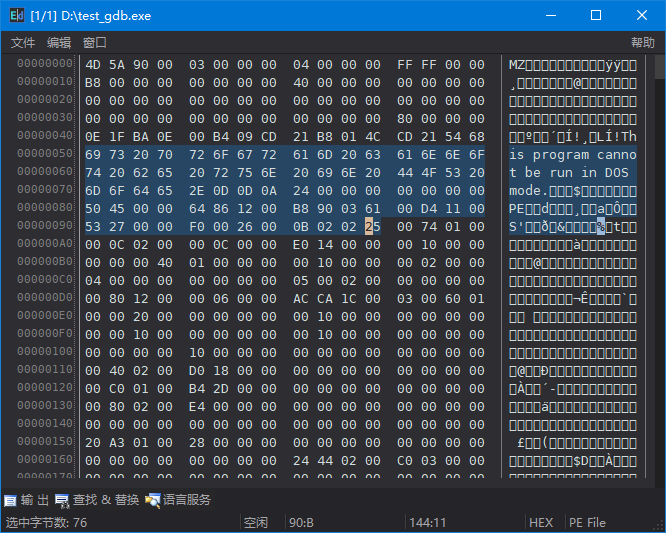Click hex byte E0 at row 000000A0
The image size is (666, 533).
pos(301,245)
